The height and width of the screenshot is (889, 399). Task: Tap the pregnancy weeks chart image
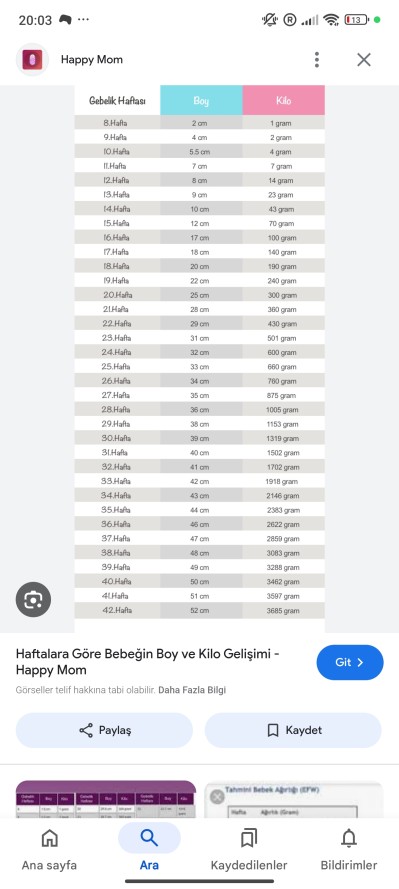click(x=200, y=359)
